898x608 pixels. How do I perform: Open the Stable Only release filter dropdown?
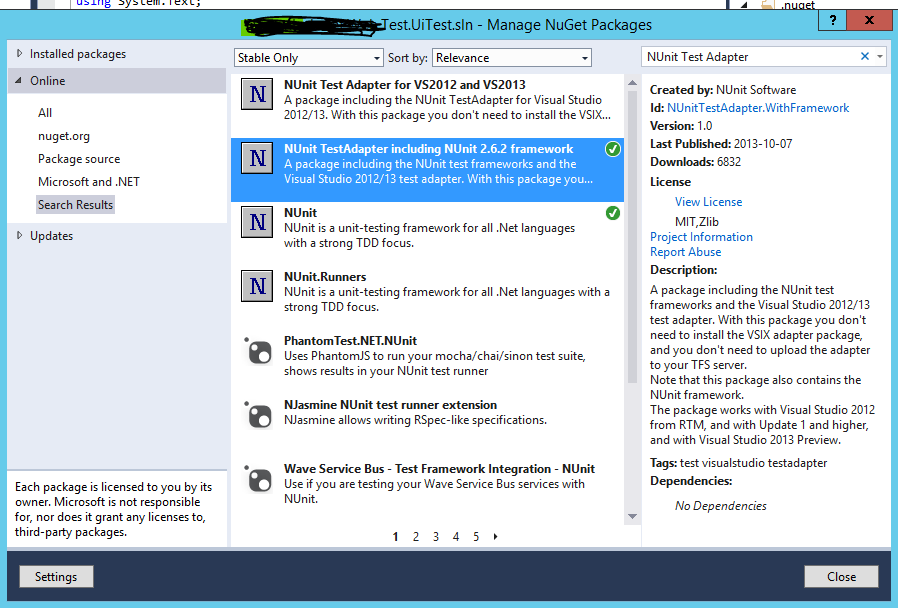[x=308, y=58]
